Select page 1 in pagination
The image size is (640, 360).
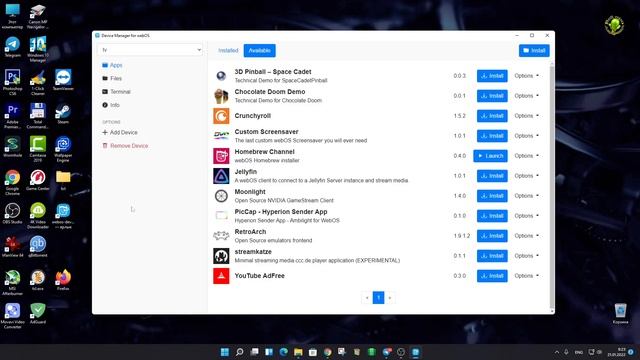pyautogui.click(x=378, y=298)
